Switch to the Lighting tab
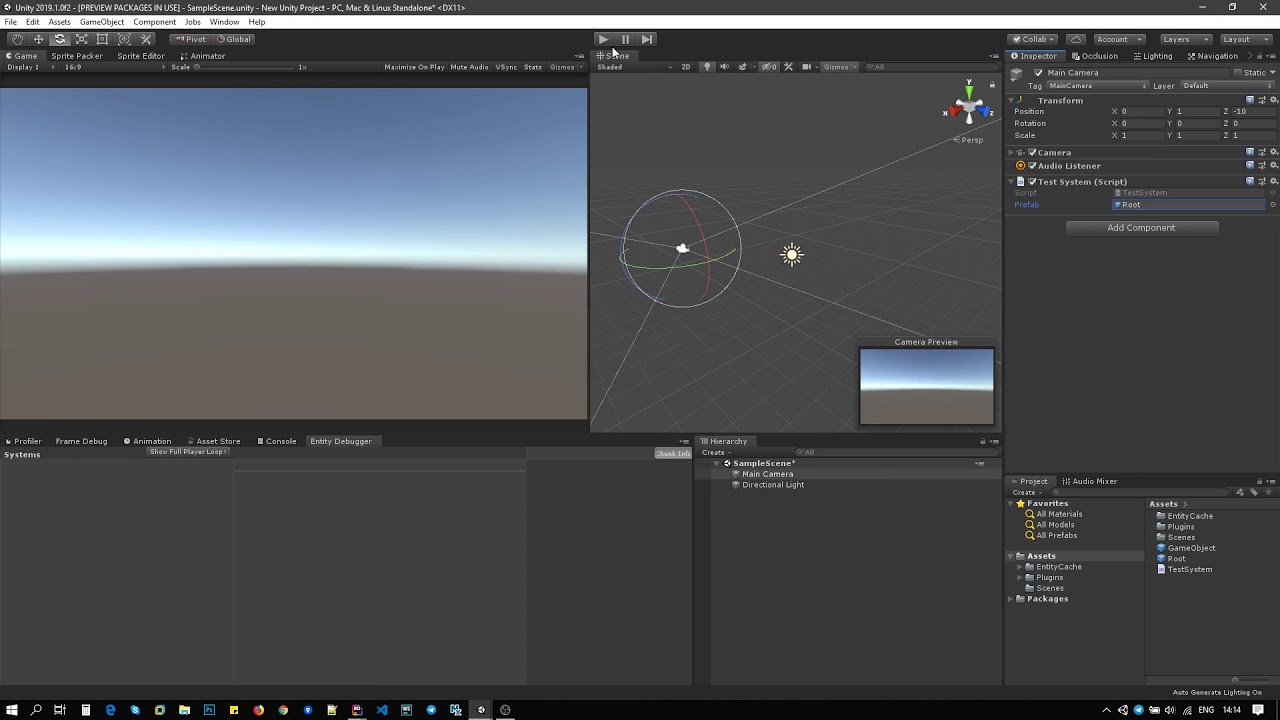The image size is (1280, 720). click(x=1152, y=56)
